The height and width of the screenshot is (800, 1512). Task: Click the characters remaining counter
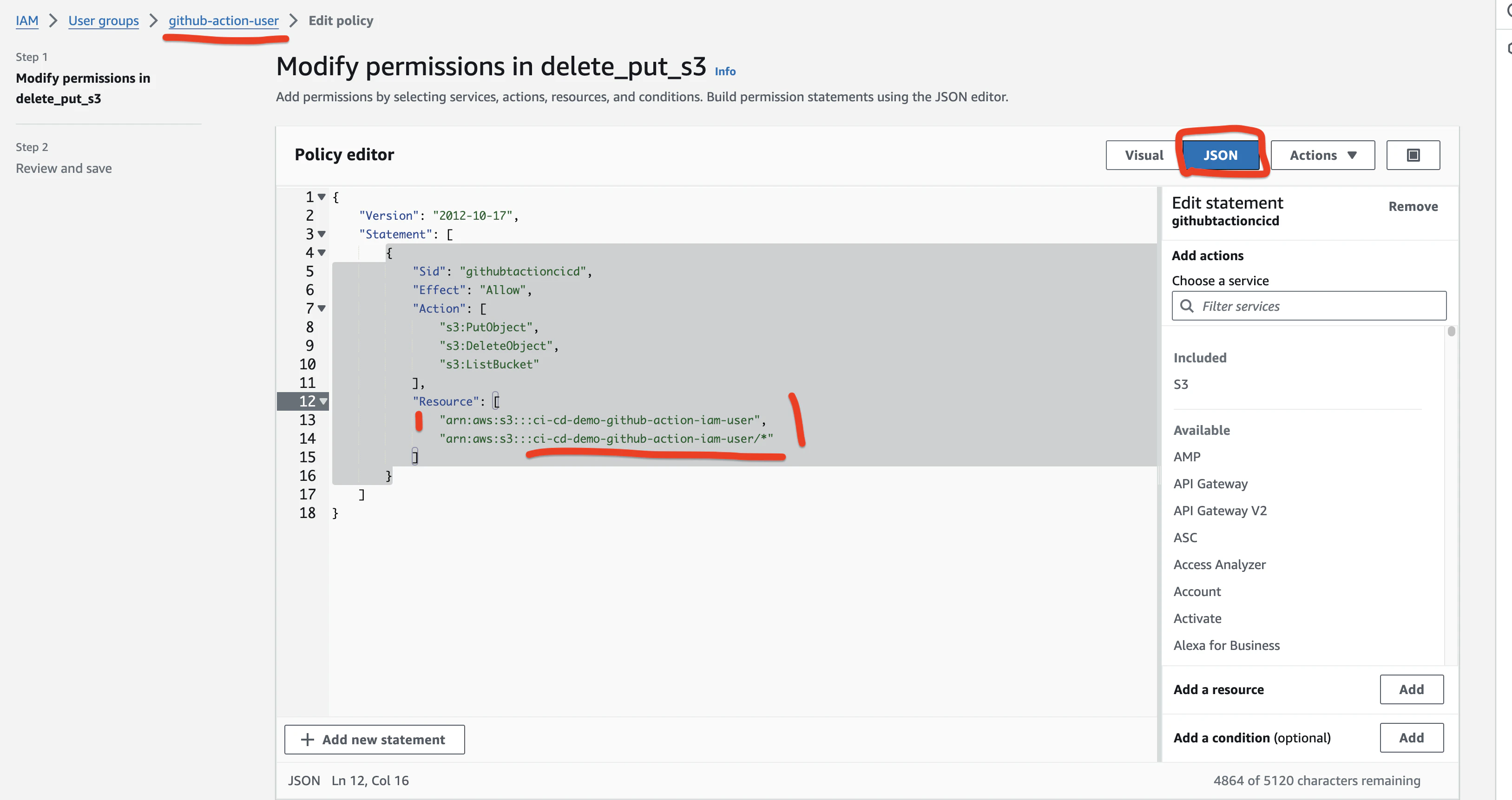[1316, 780]
